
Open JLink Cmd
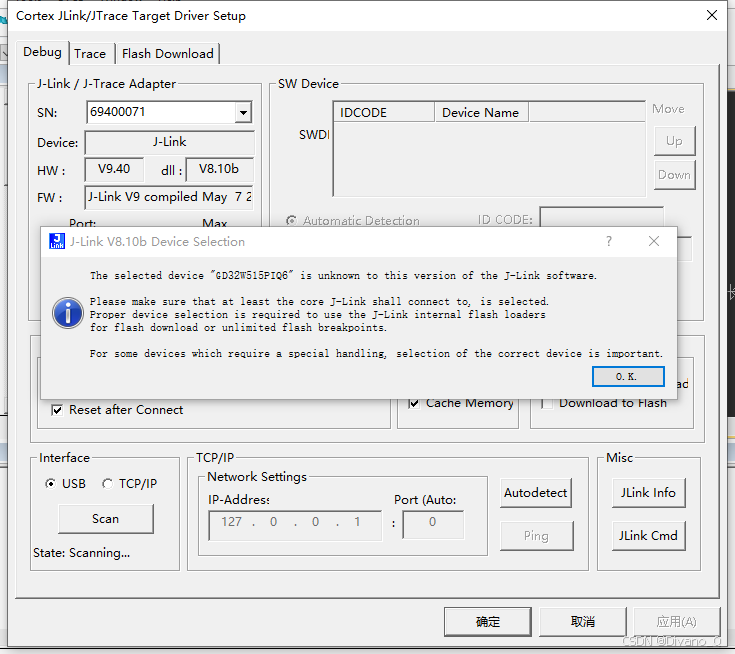coord(648,535)
